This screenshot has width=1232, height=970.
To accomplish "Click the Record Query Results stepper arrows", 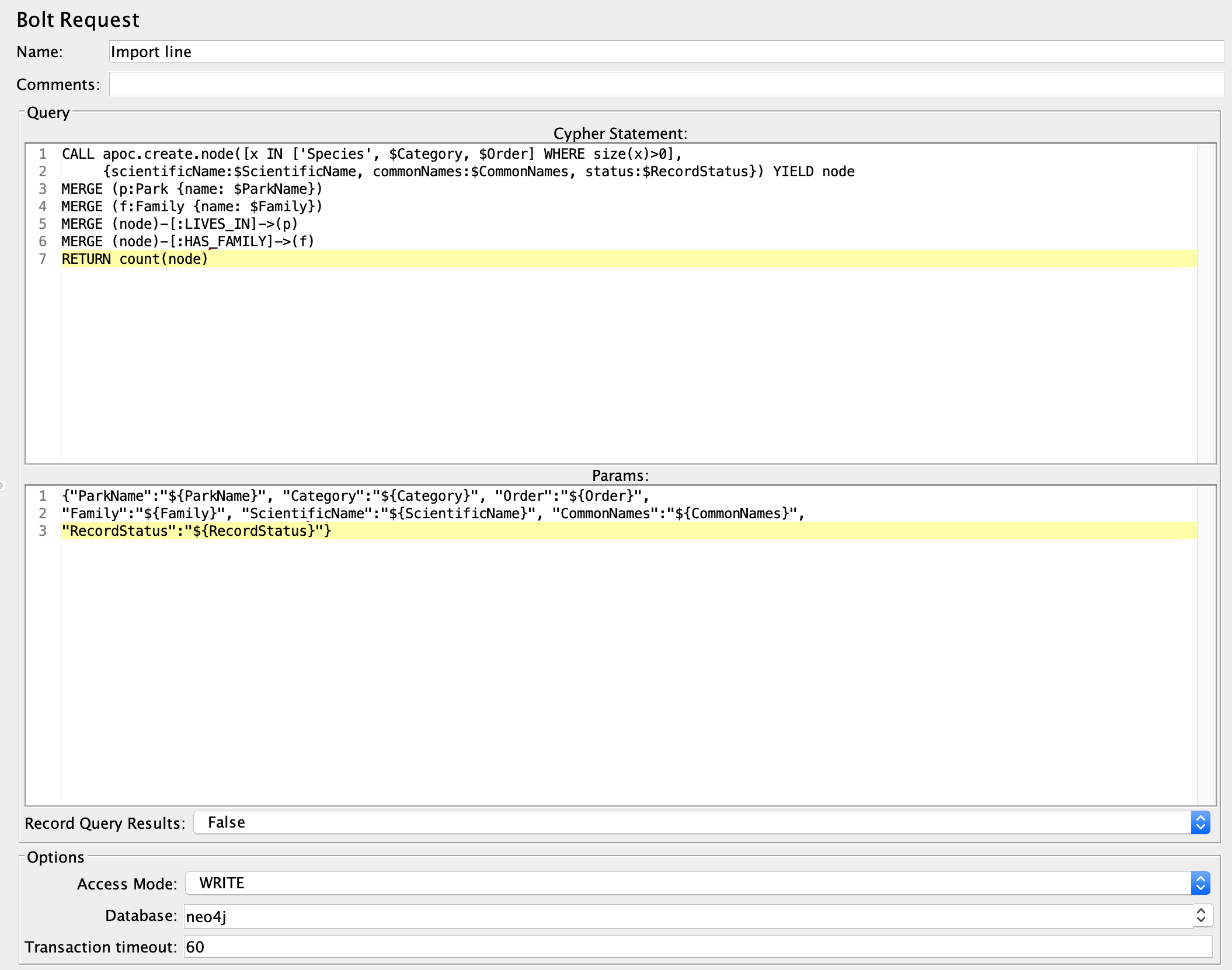I will click(x=1200, y=823).
